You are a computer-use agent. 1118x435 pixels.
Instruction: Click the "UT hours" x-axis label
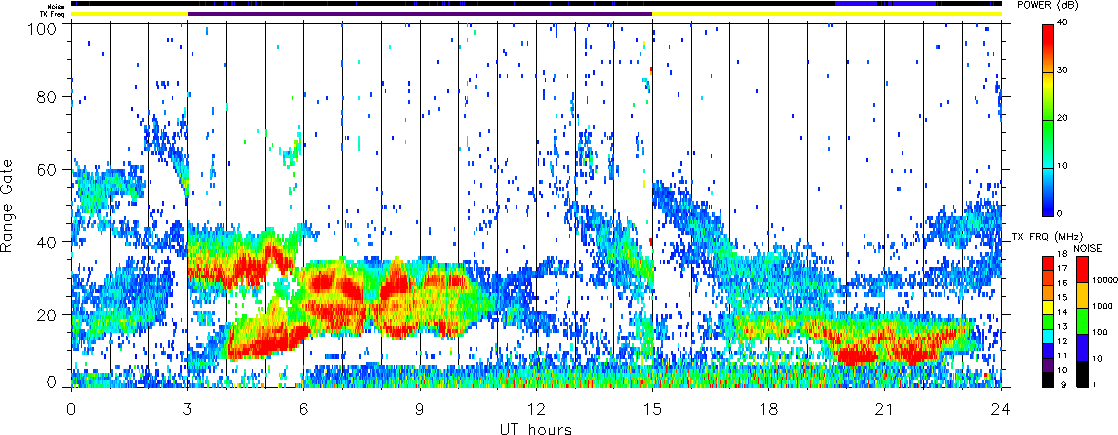(x=536, y=429)
